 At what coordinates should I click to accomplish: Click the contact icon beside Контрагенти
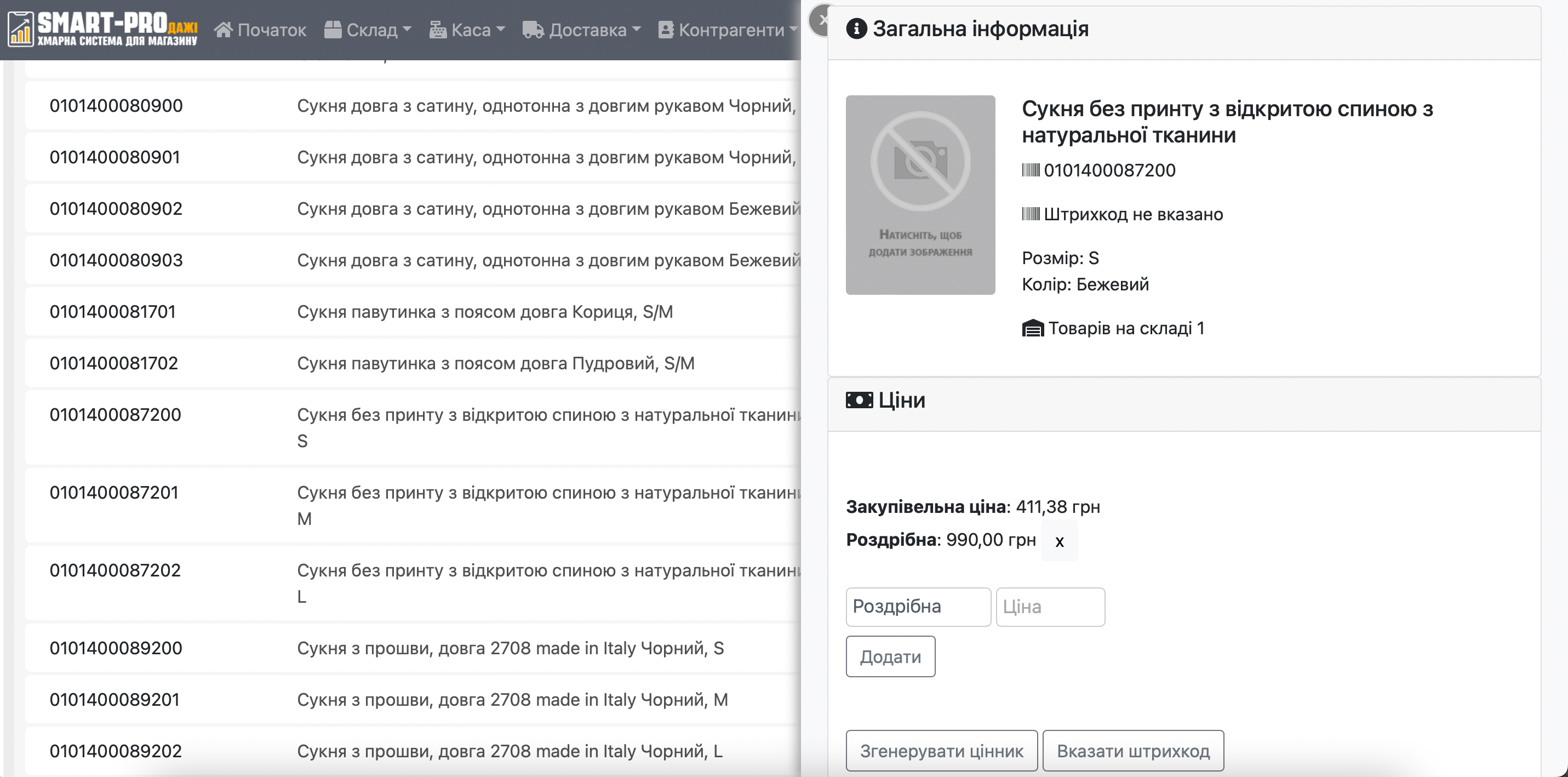point(666,30)
